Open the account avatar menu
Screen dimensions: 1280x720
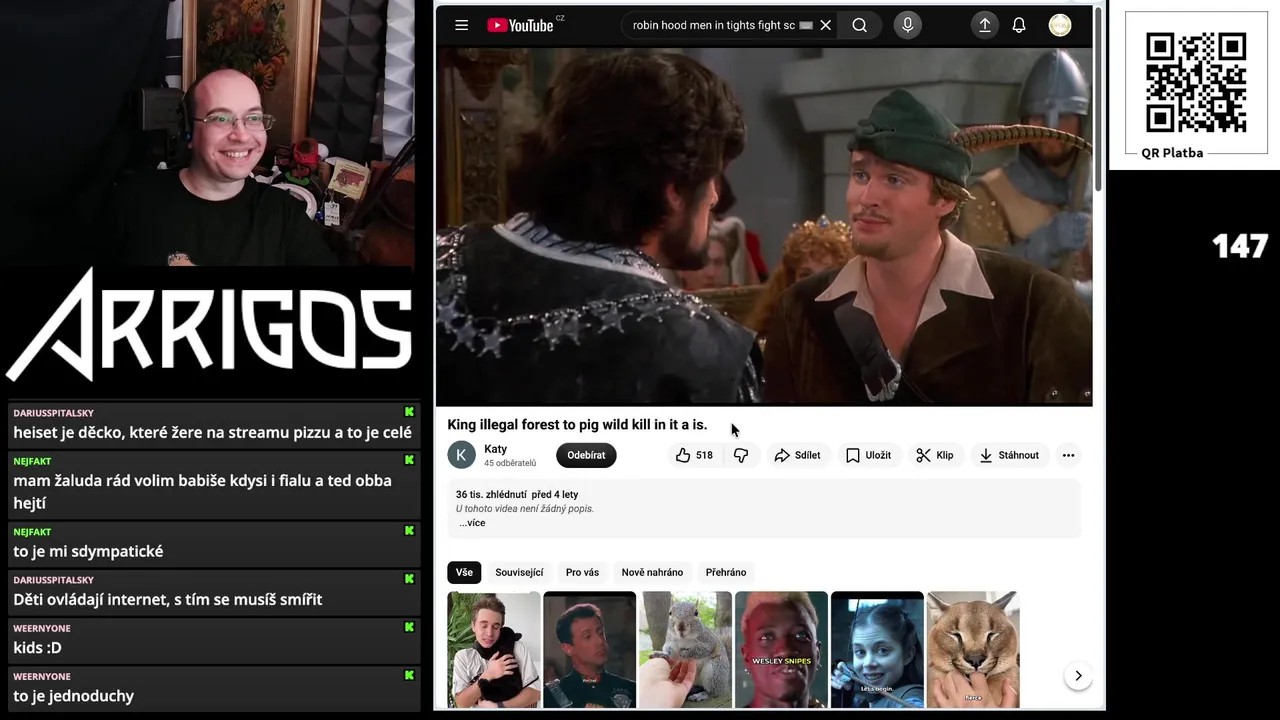(x=1060, y=25)
